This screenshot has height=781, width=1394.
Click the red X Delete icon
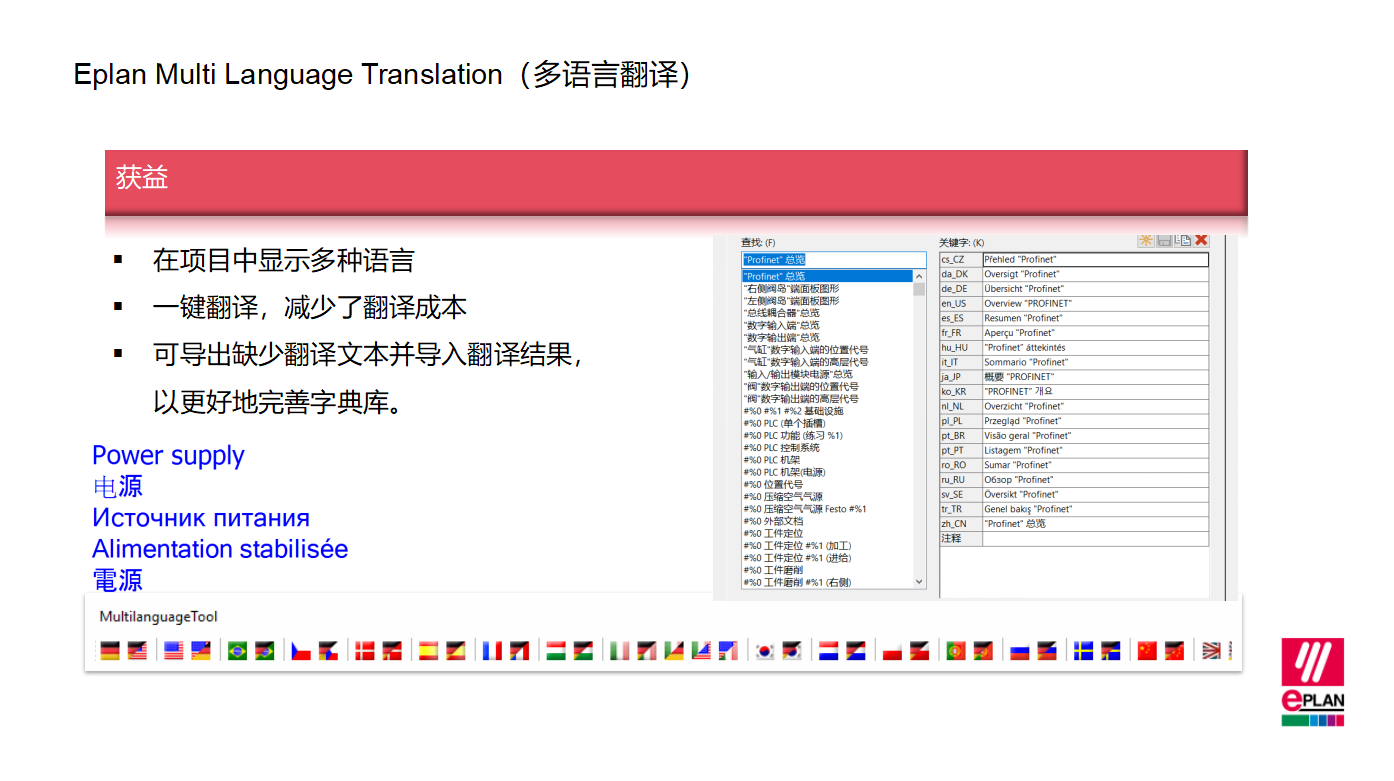[1201, 241]
